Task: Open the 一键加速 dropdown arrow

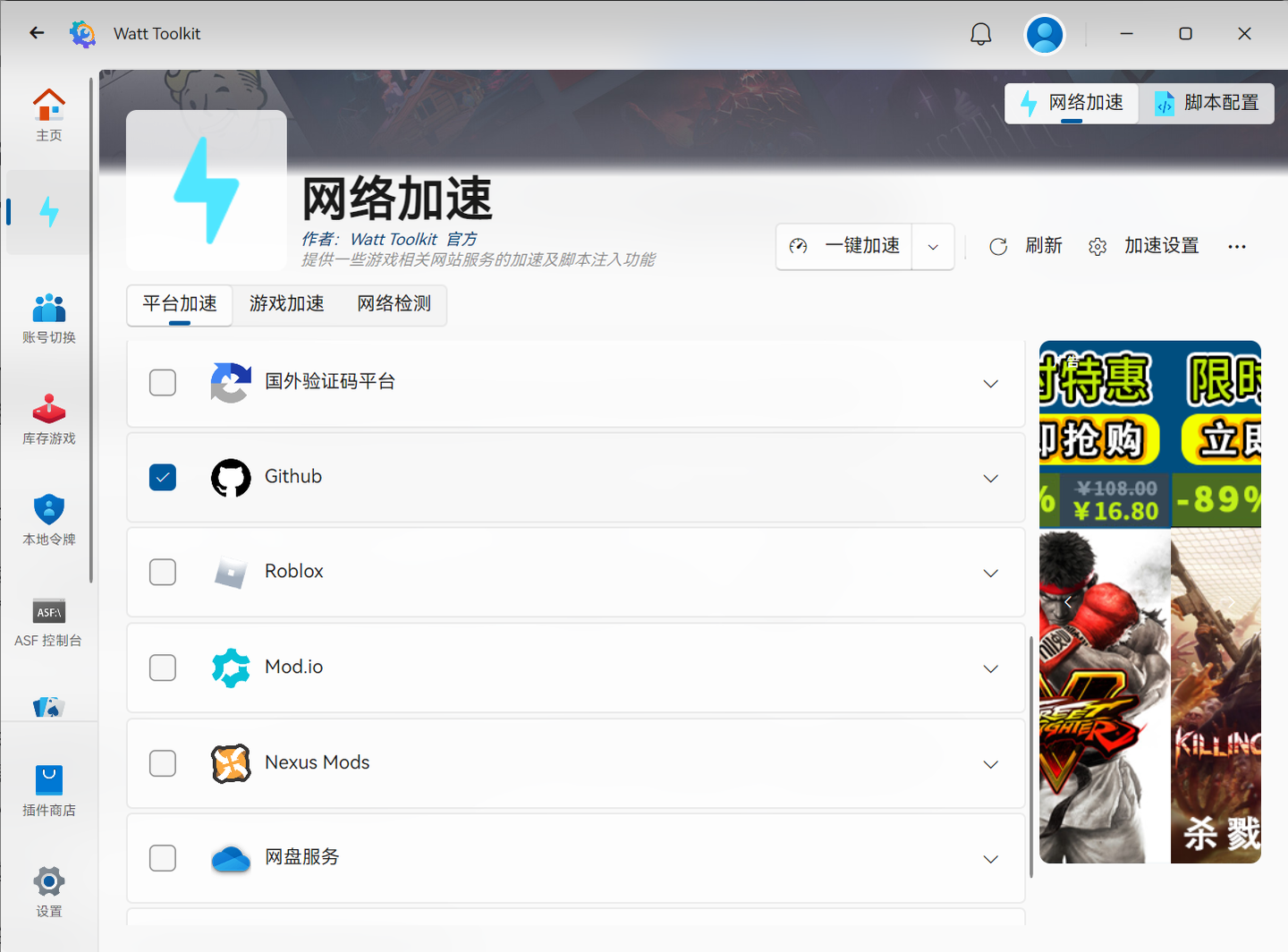Action: point(933,246)
